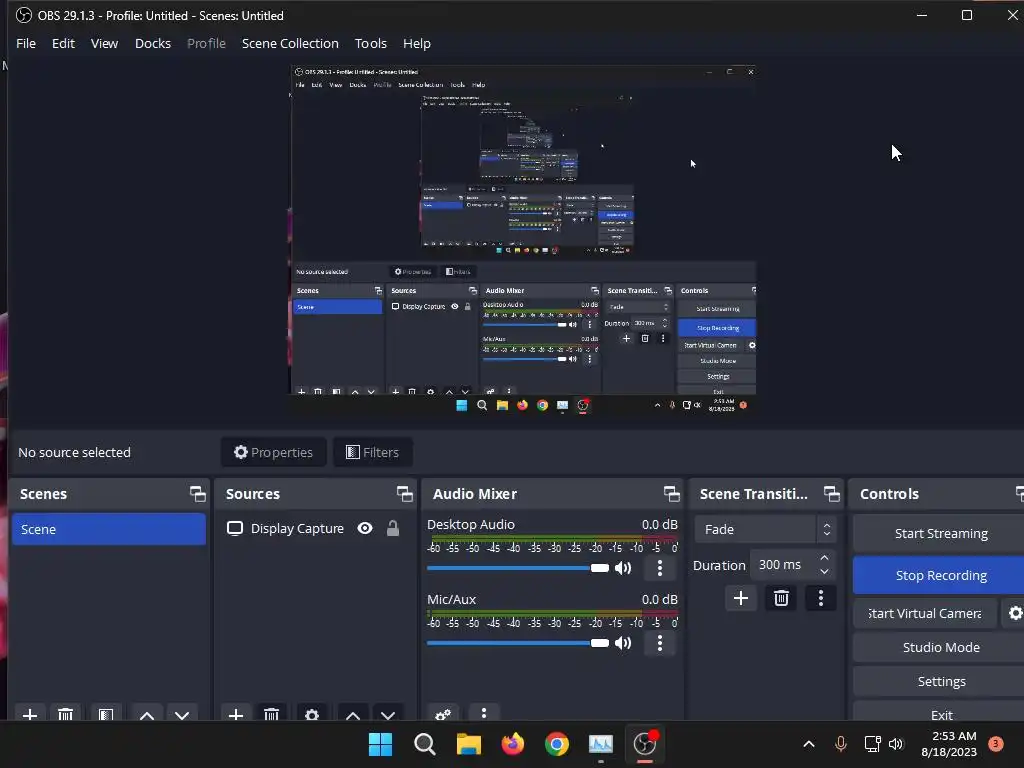The width and height of the screenshot is (1024, 768).
Task: Open the File menu
Action: point(25,43)
